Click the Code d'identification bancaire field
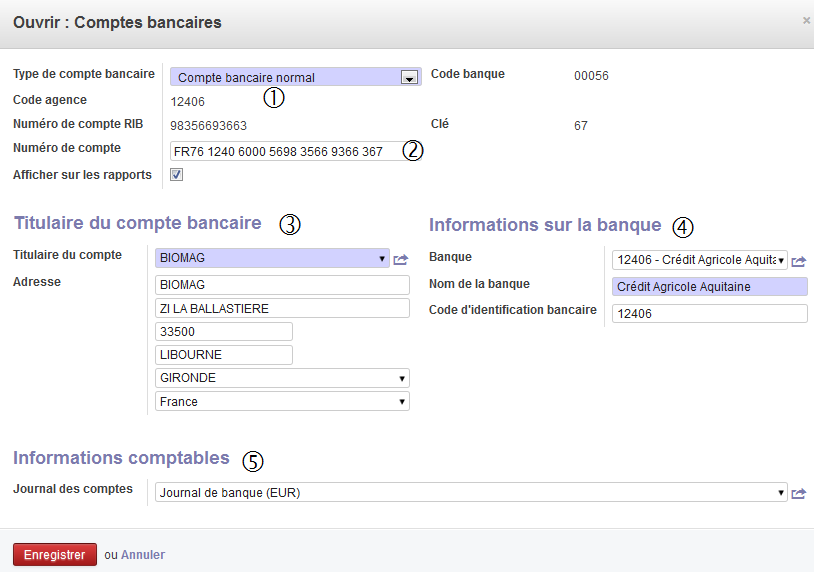The height and width of the screenshot is (572, 814). point(710,314)
